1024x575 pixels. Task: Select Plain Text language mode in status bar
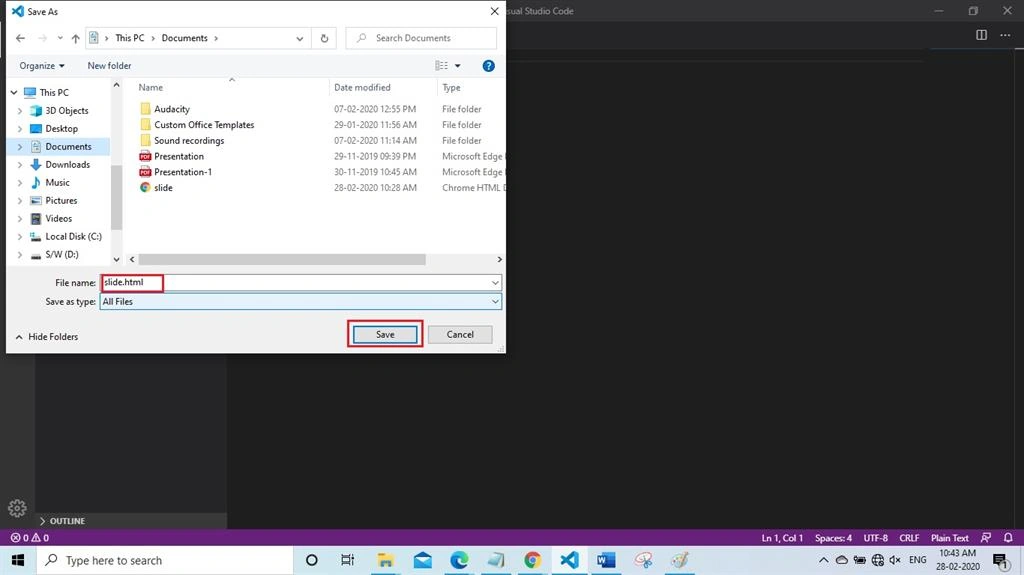(950, 538)
